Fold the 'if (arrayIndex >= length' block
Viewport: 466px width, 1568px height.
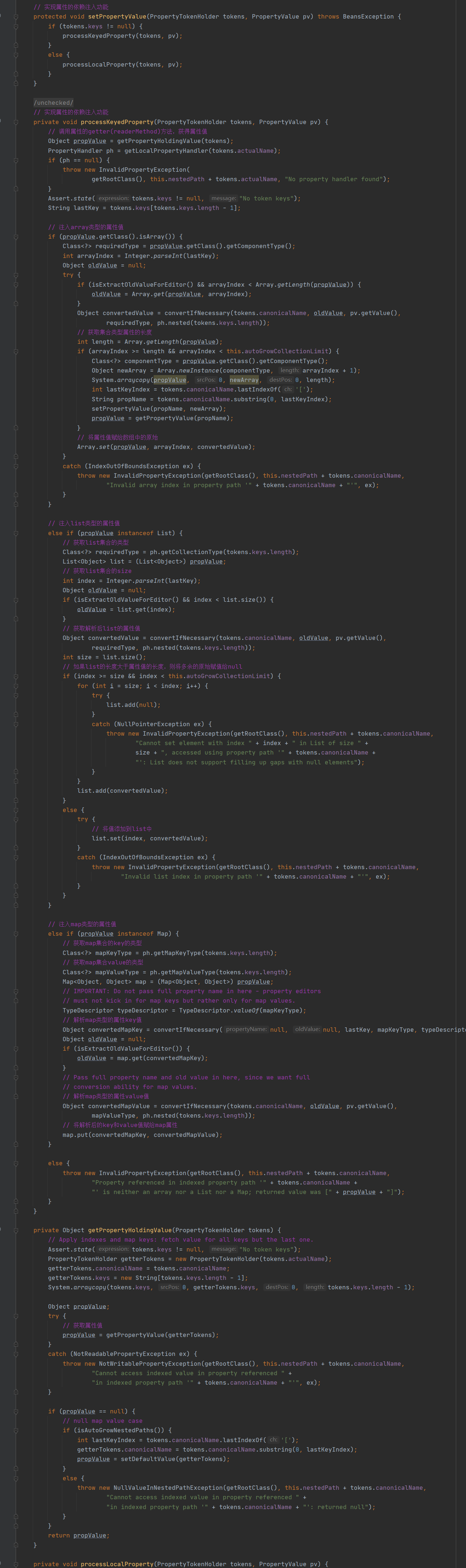click(x=16, y=351)
